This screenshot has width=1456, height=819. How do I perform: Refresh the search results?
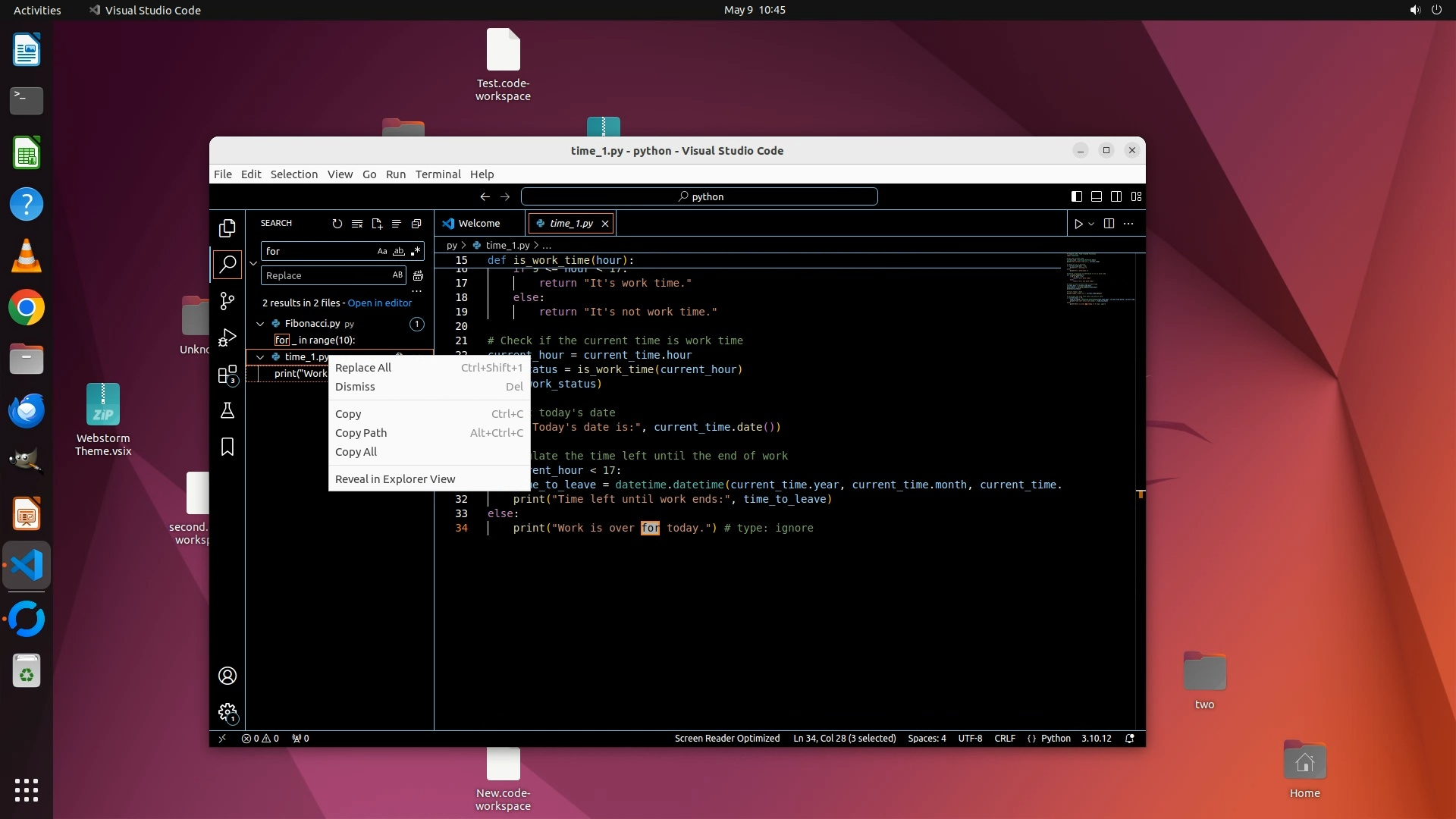click(x=337, y=224)
